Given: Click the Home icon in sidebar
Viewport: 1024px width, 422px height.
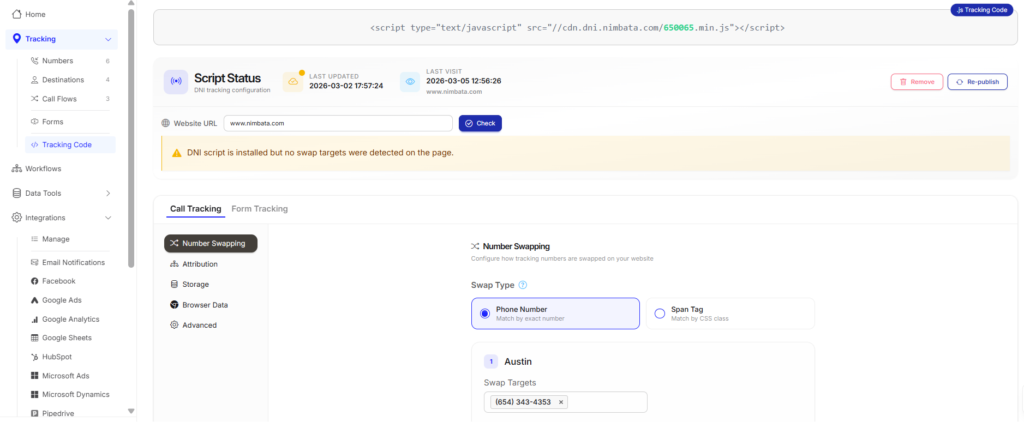Looking at the screenshot, I should tap(16, 14).
